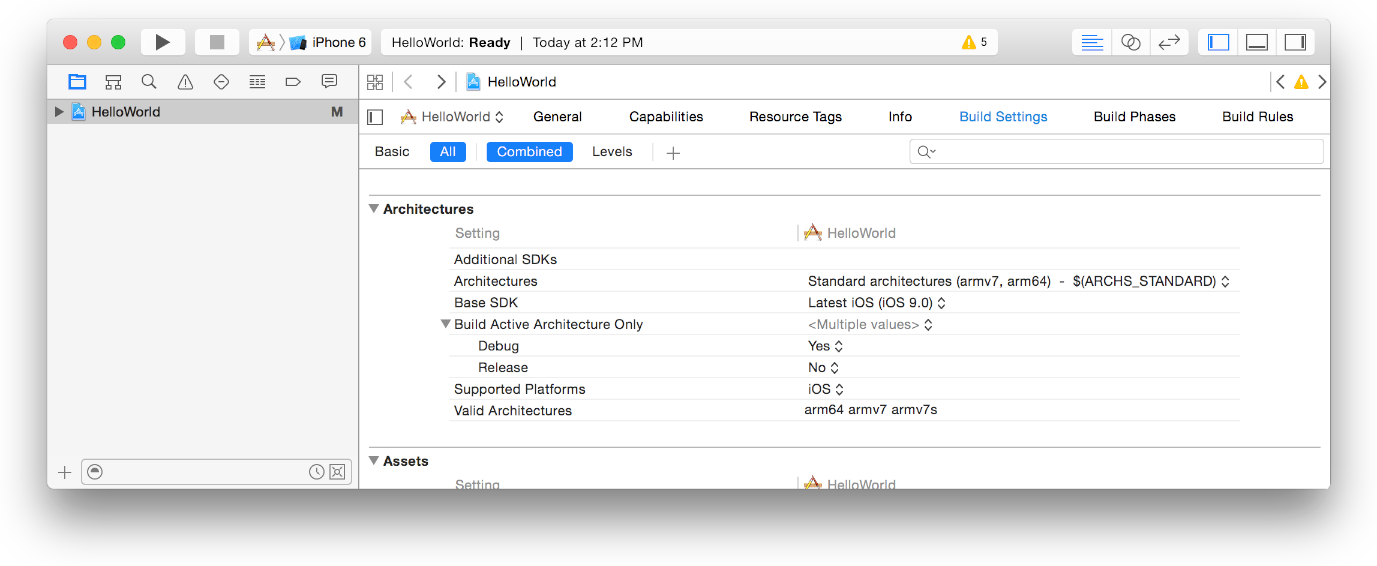This screenshot has height=566, width=1377.
Task: Show the Breakpoint navigator
Action: click(x=293, y=82)
